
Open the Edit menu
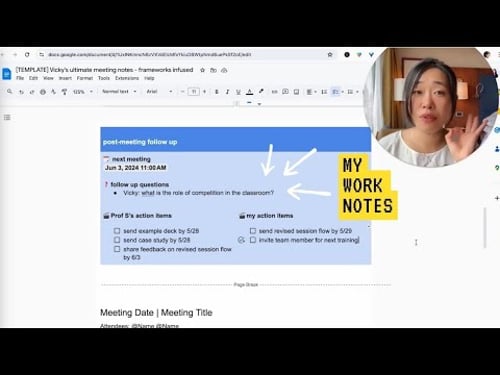pos(33,78)
